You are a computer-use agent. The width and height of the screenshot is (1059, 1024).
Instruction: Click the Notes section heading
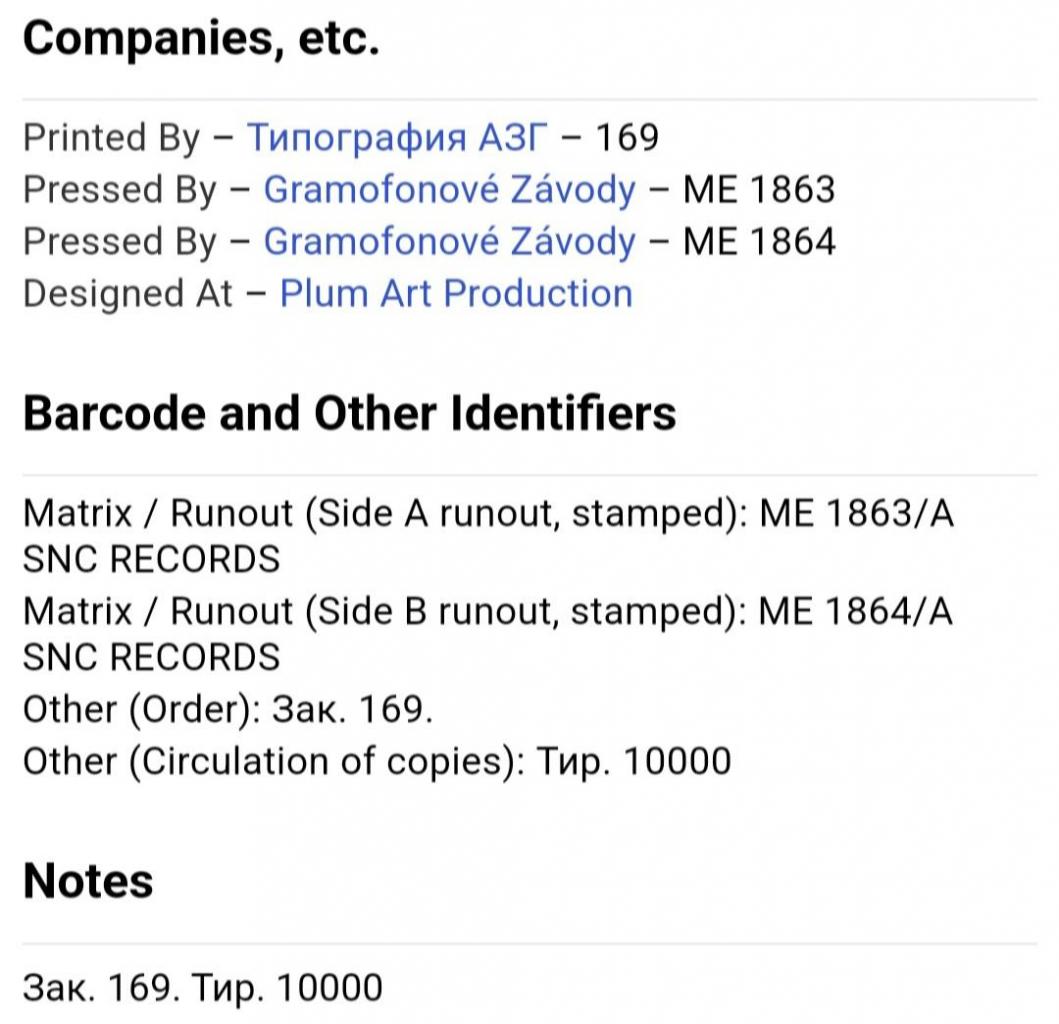[88, 881]
